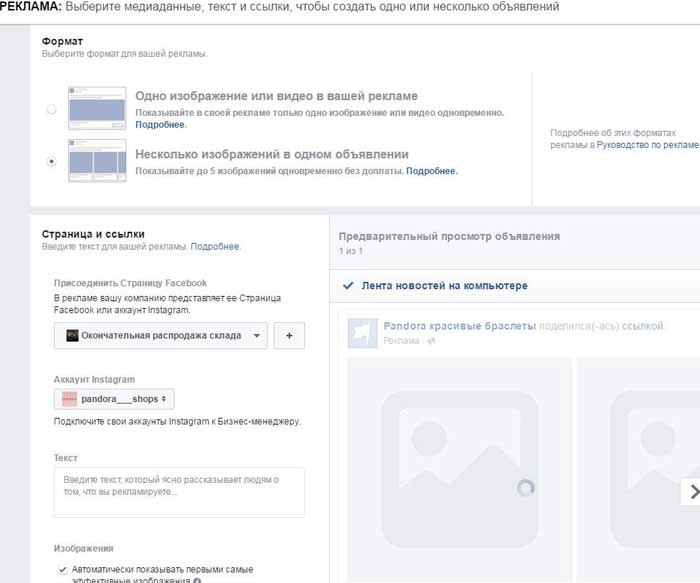Viewport: 700px width, 583px height.
Task: Click the info icon after эффективные изображения
Action: click(x=197, y=580)
